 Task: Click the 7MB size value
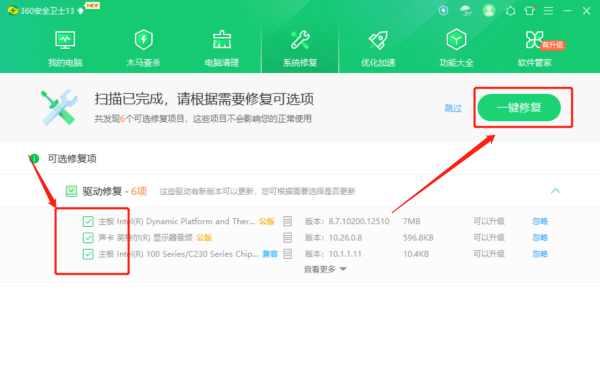pos(412,221)
